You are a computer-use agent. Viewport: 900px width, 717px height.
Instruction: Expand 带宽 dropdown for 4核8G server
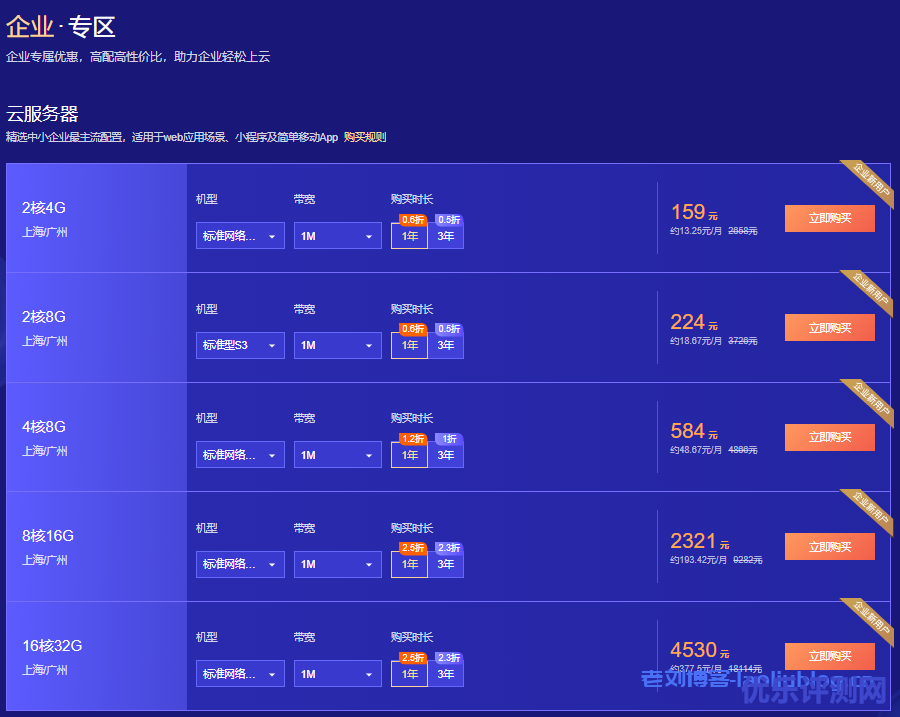pos(337,455)
